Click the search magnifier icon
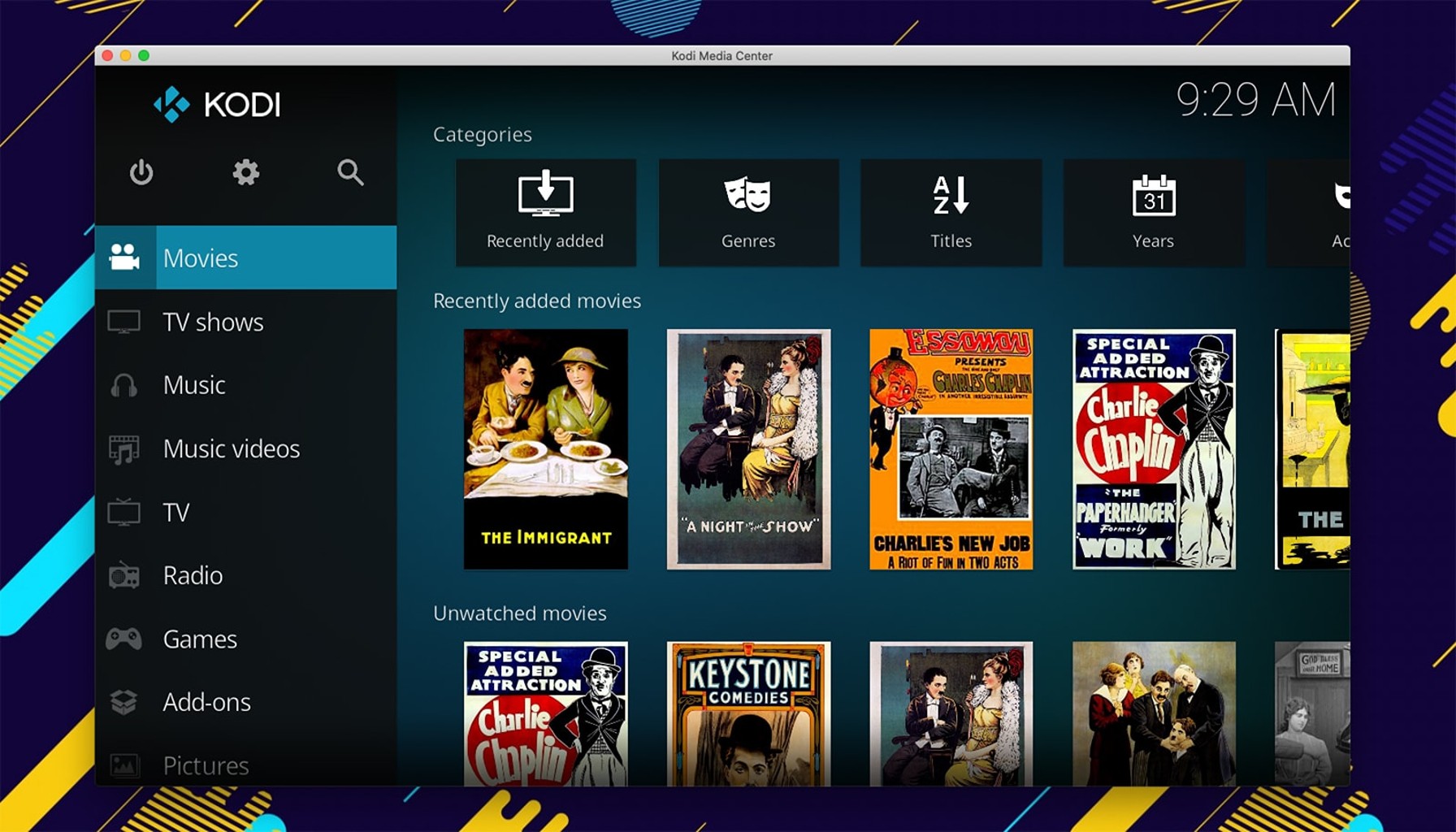This screenshot has width=1456, height=832. click(x=350, y=172)
